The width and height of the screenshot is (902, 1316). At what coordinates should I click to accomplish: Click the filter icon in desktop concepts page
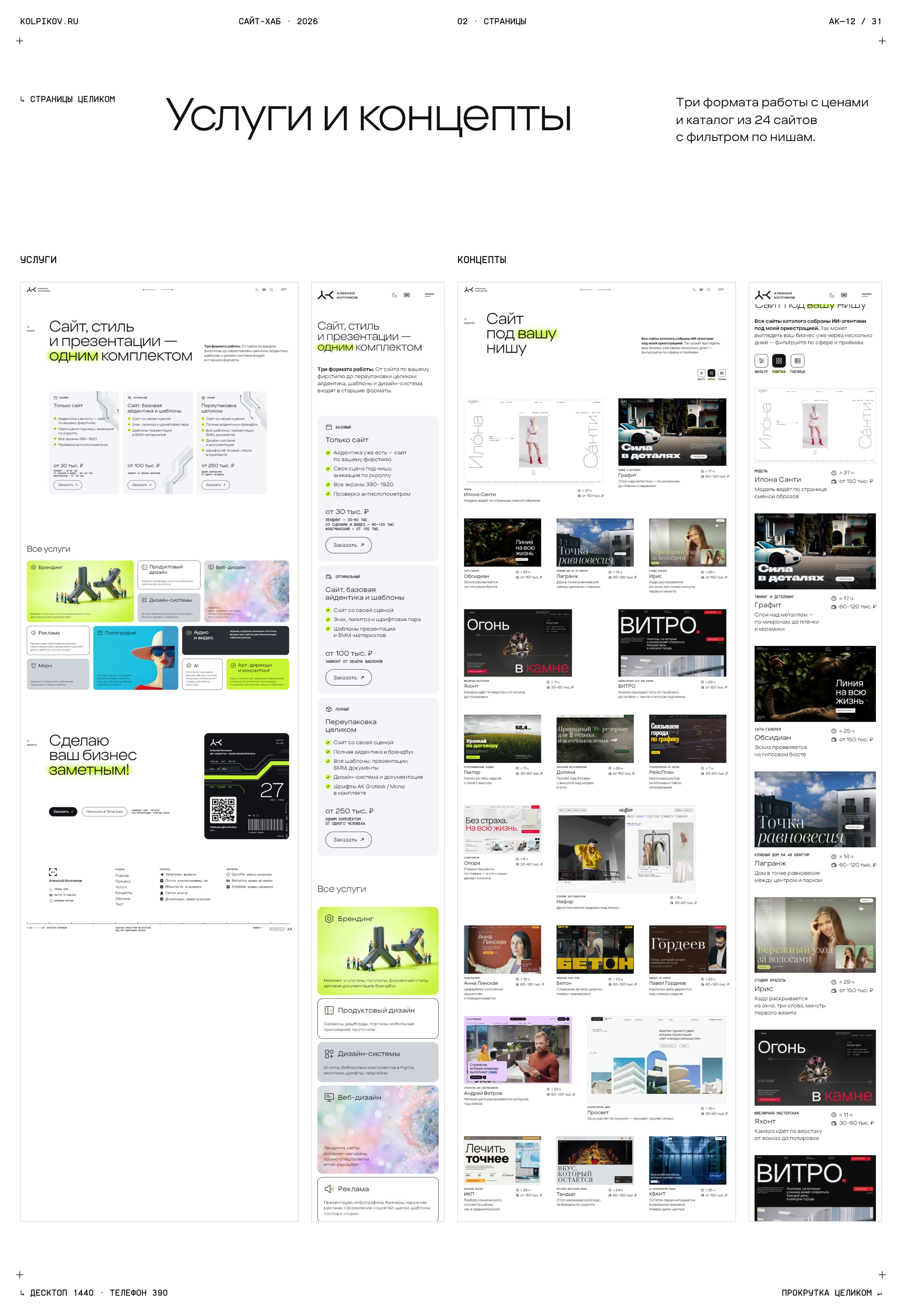tap(701, 373)
